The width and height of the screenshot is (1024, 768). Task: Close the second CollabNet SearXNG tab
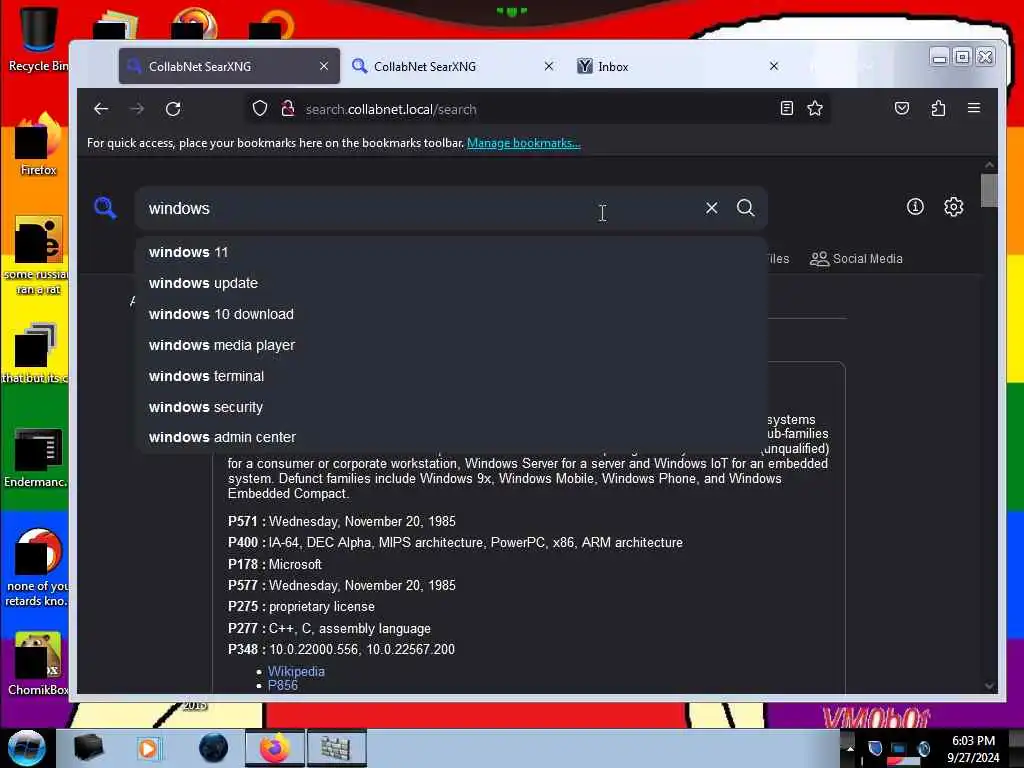pos(549,66)
